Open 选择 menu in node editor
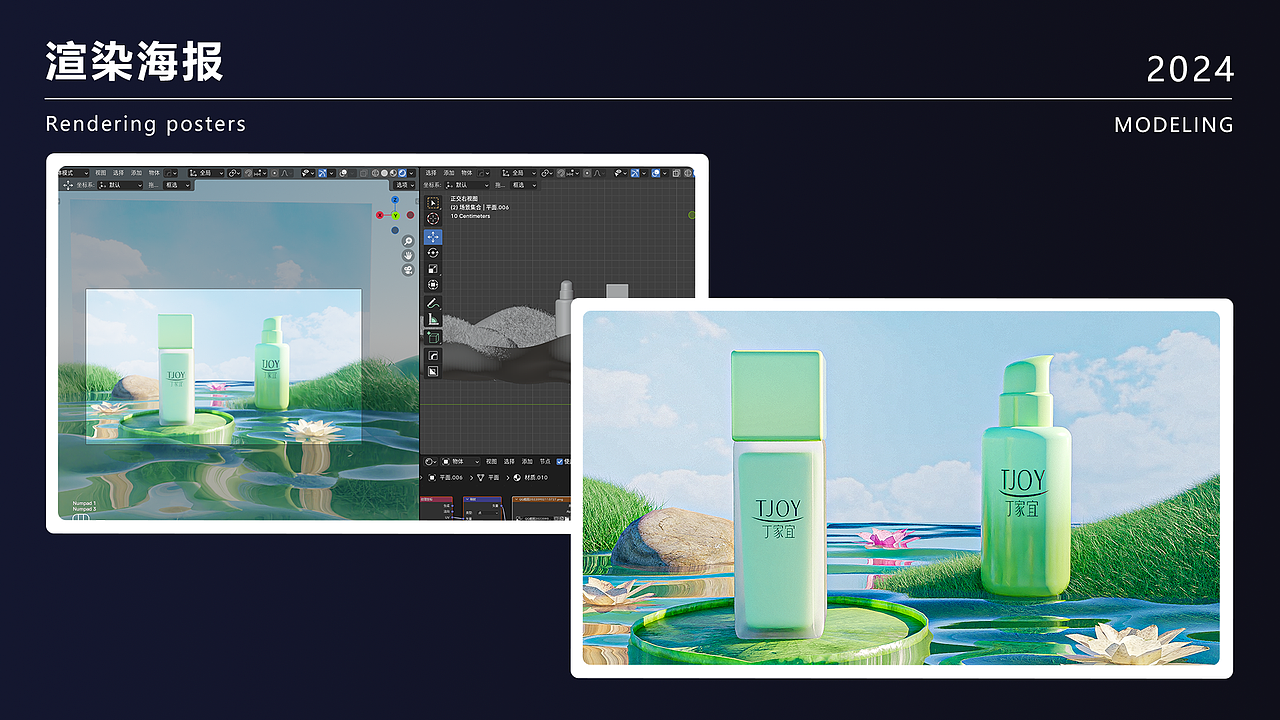The image size is (1280, 720). click(509, 462)
